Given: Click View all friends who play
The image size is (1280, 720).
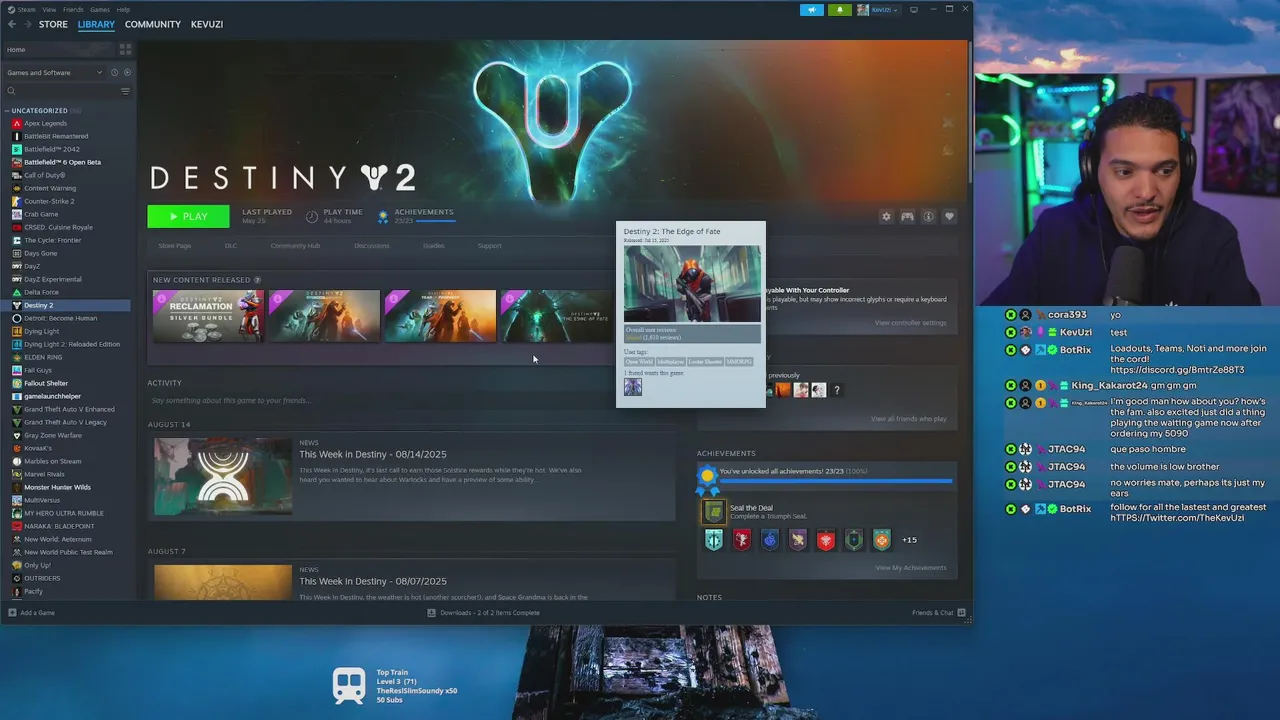Looking at the screenshot, I should 909,419.
